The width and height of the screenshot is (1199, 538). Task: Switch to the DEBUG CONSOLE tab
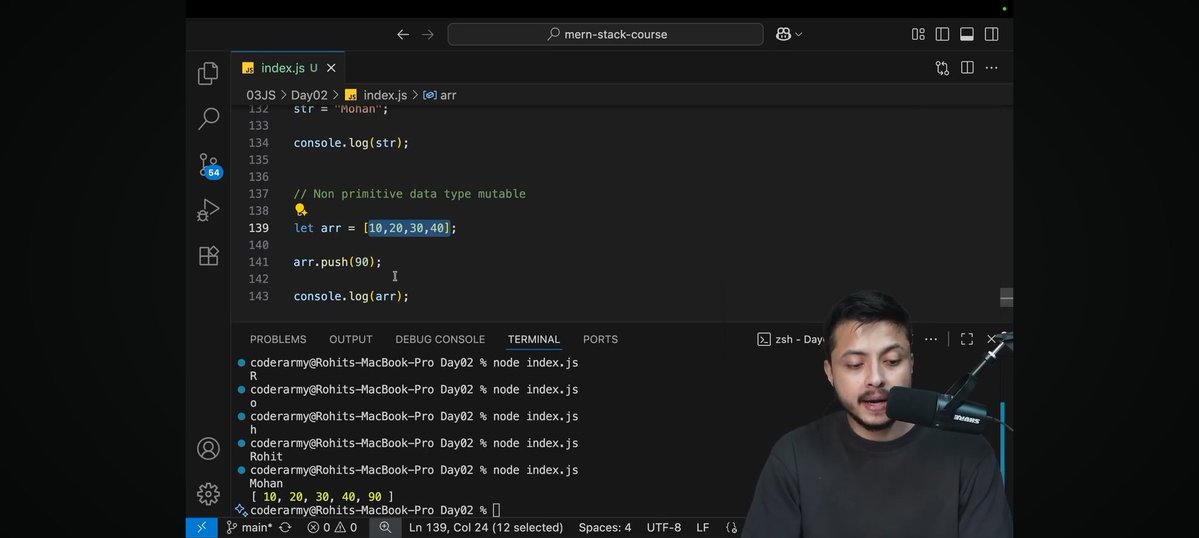pos(440,339)
